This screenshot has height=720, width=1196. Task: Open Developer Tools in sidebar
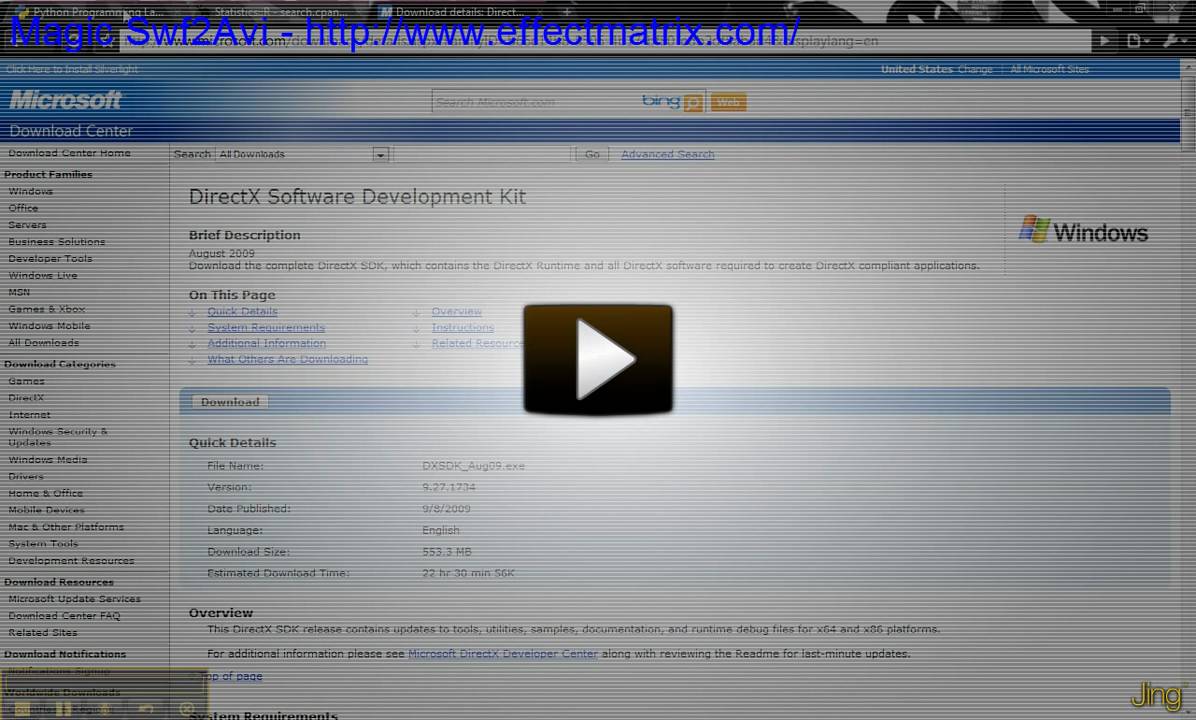click(50, 259)
